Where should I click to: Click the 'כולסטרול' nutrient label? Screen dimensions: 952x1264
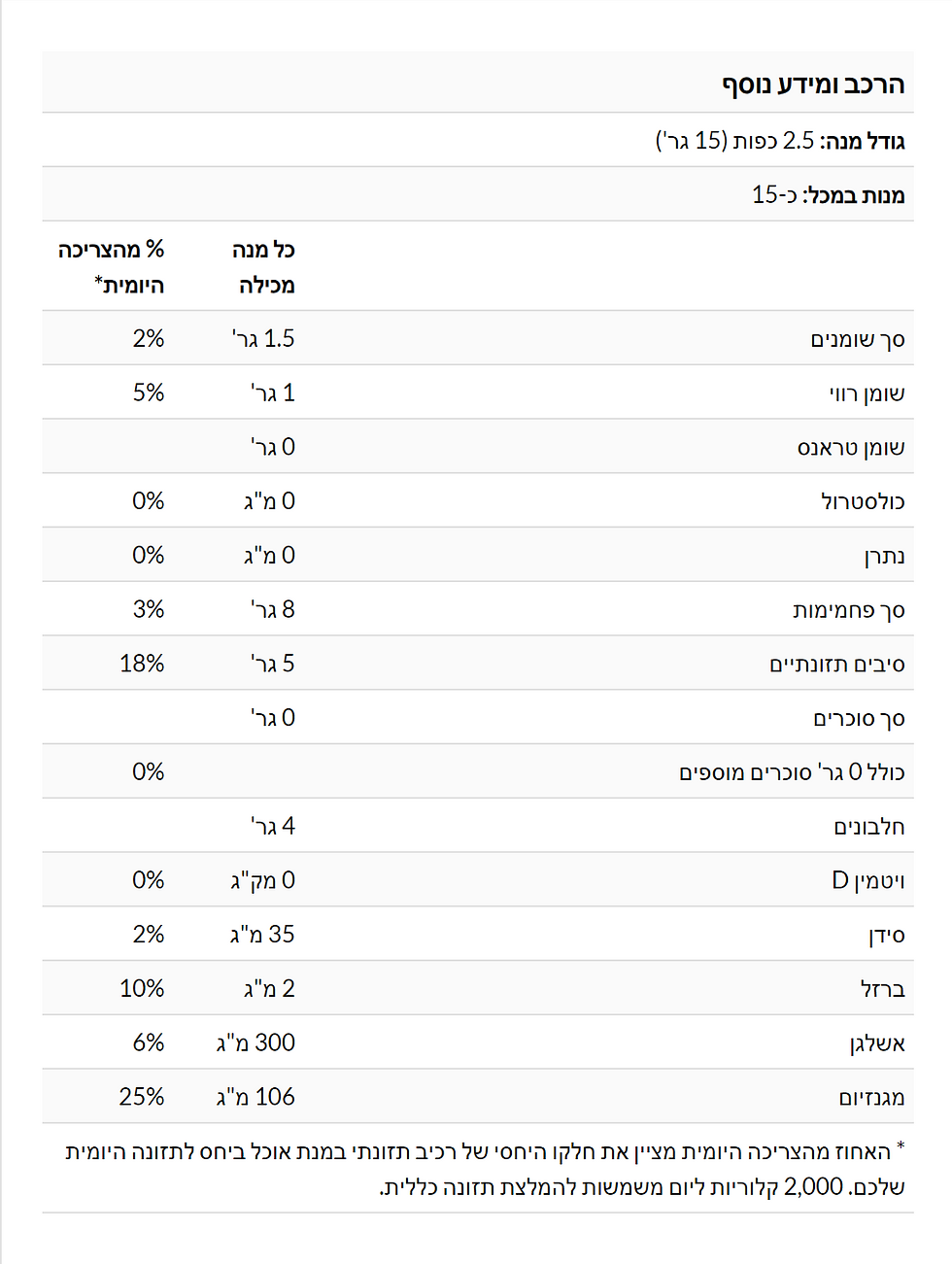point(863,501)
